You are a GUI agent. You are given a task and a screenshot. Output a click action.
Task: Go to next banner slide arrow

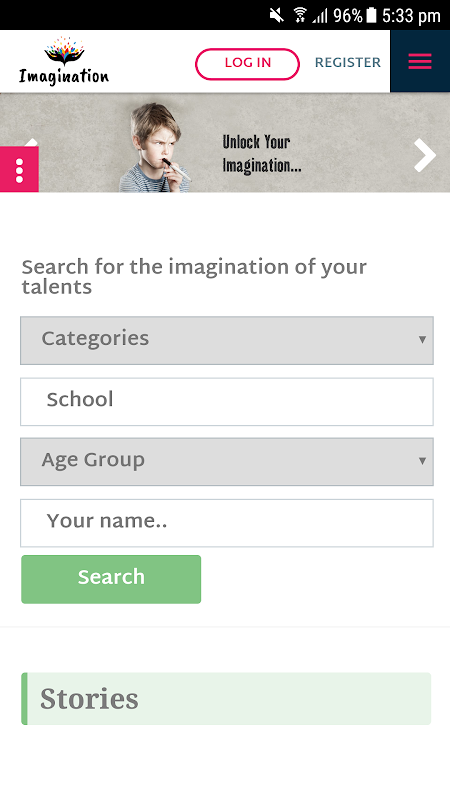click(424, 155)
